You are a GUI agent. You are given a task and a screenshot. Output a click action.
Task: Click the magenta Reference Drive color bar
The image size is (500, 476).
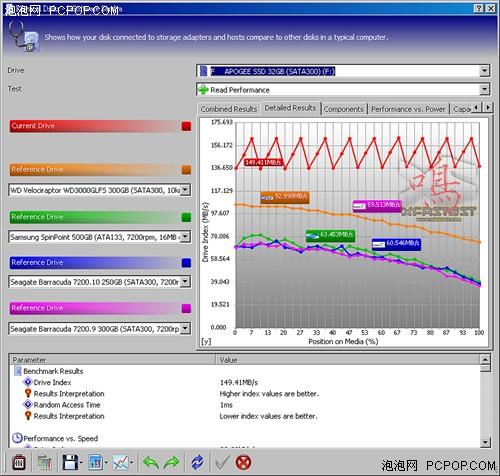tap(95, 308)
